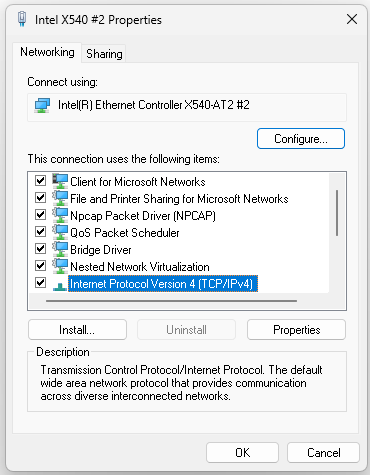This screenshot has width=370, height=475.
Task: Click the vertical scrollbar in items list
Action: (337, 213)
